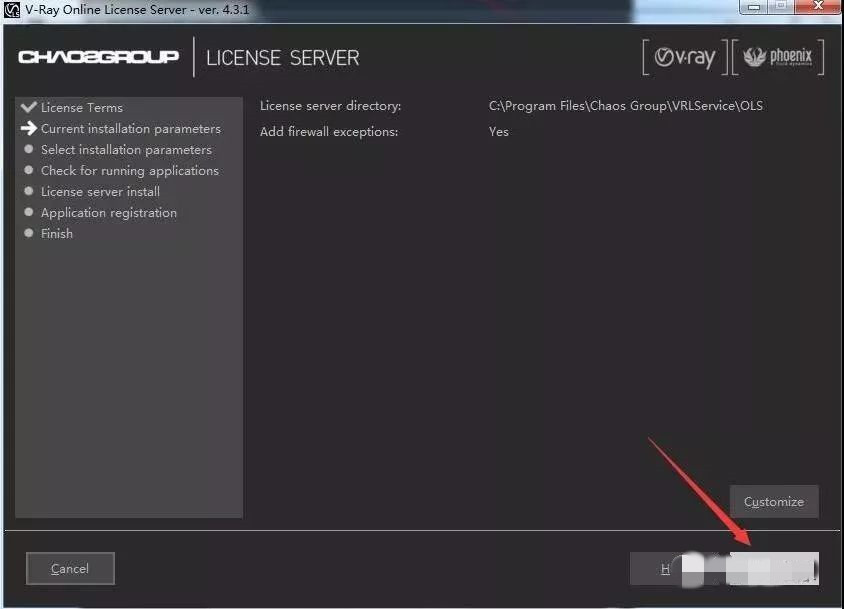Click the Chaos Group logo
This screenshot has width=844, height=609.
point(98,57)
